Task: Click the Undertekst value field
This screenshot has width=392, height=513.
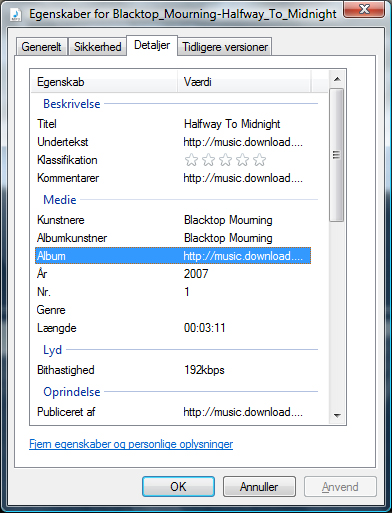Action: click(x=243, y=142)
